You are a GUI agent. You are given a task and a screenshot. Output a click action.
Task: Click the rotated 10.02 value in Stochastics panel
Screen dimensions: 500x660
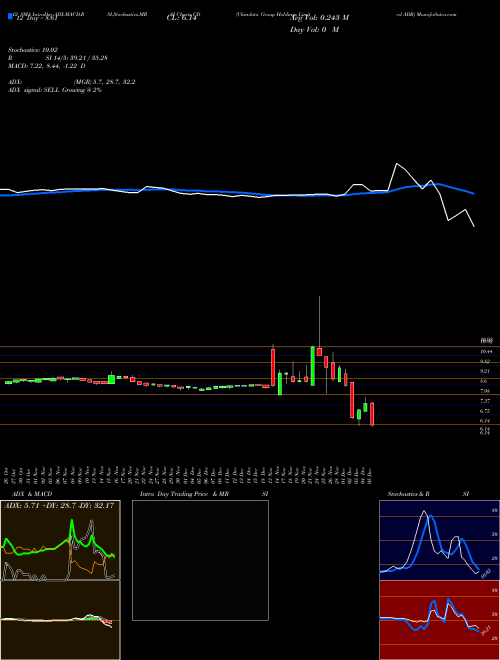tap(486, 573)
